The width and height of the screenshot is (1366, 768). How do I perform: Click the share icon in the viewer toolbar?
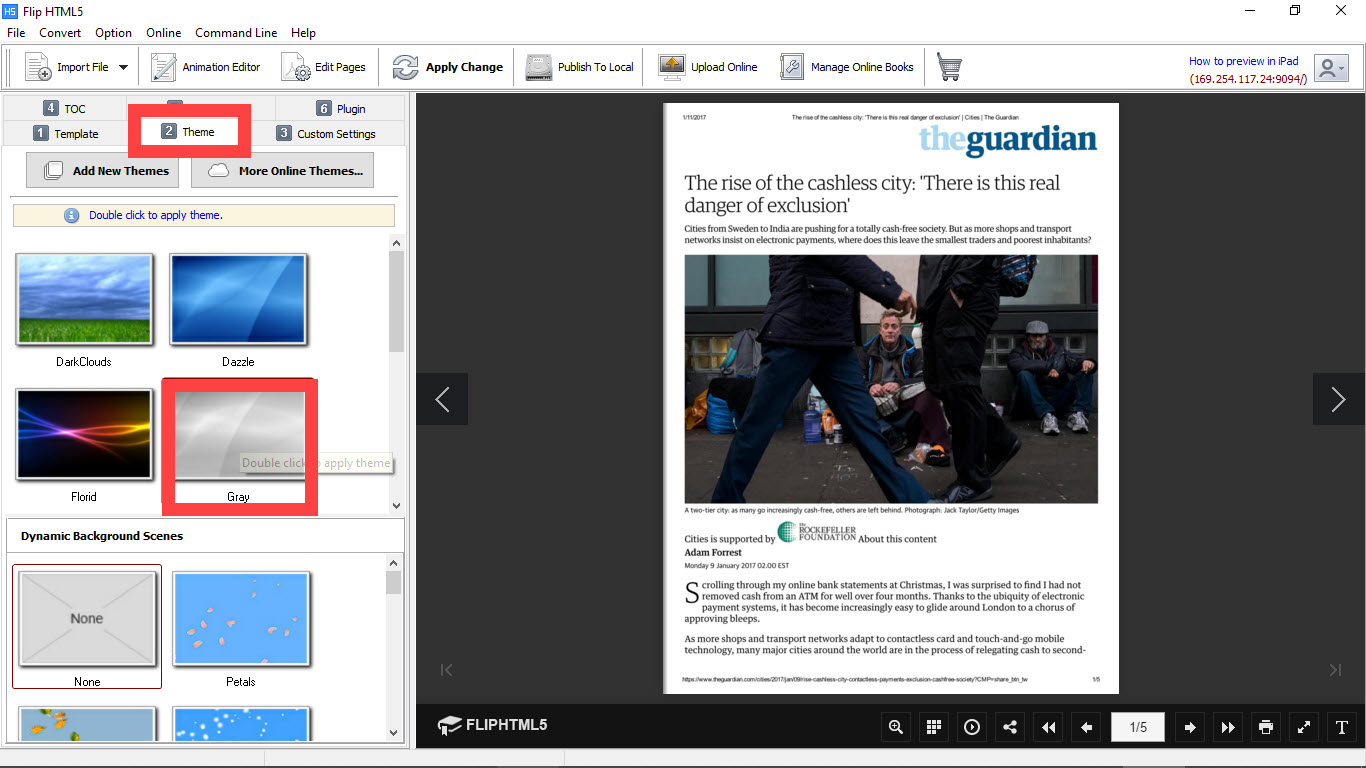[x=1010, y=727]
